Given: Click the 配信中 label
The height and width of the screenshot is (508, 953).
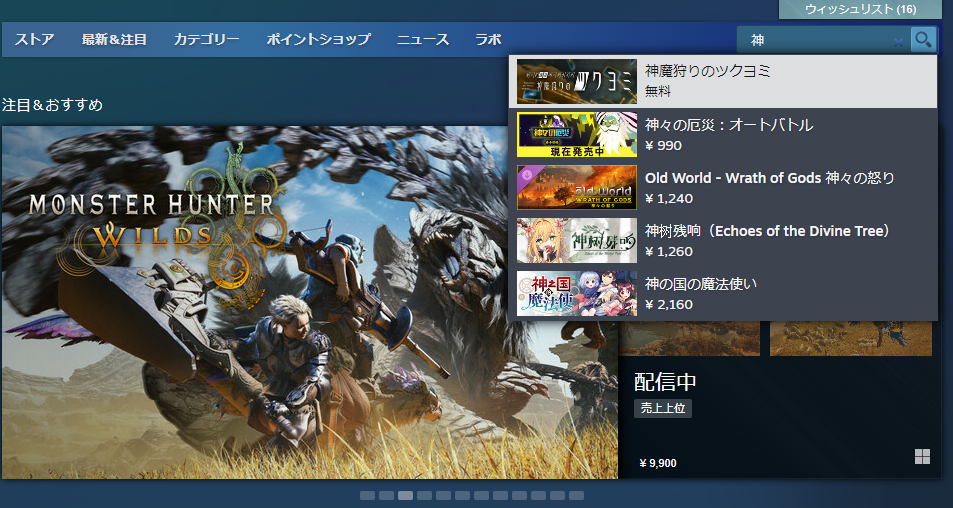Looking at the screenshot, I should click(665, 382).
